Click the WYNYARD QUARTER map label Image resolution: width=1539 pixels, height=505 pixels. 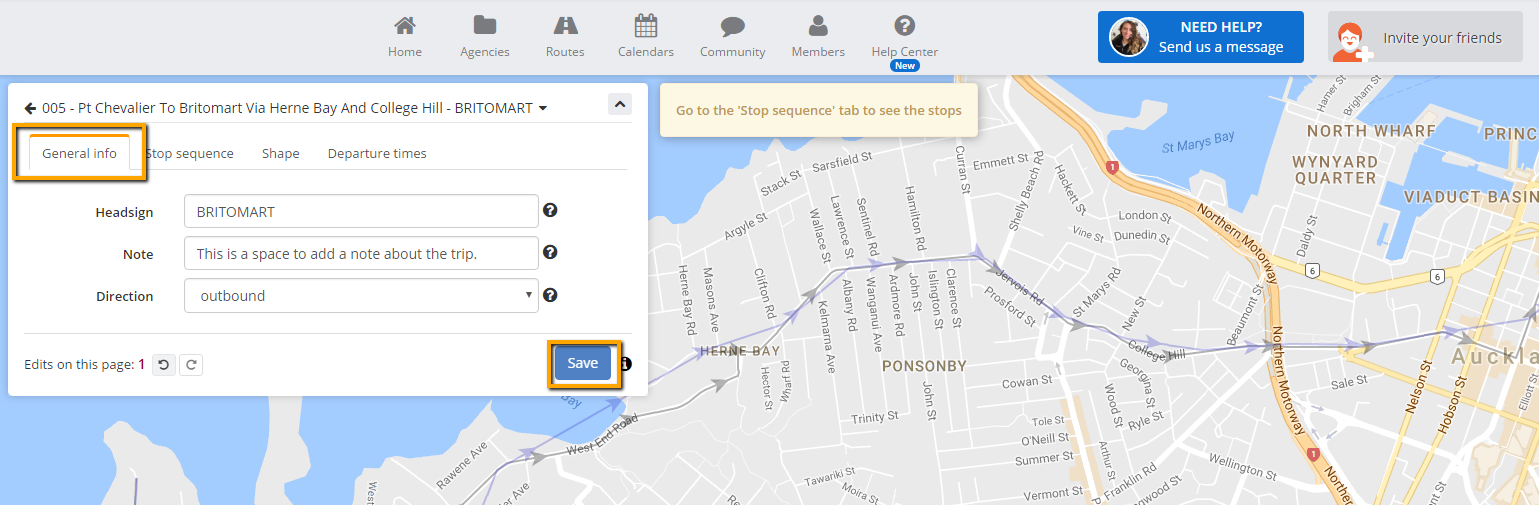click(1335, 169)
